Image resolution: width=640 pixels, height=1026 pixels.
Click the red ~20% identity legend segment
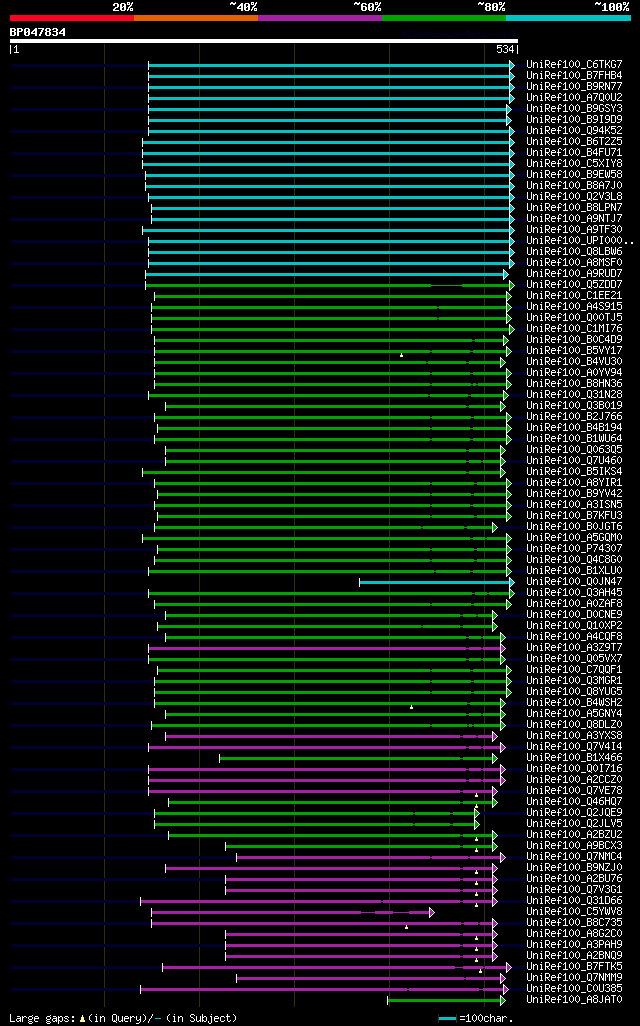click(72, 18)
